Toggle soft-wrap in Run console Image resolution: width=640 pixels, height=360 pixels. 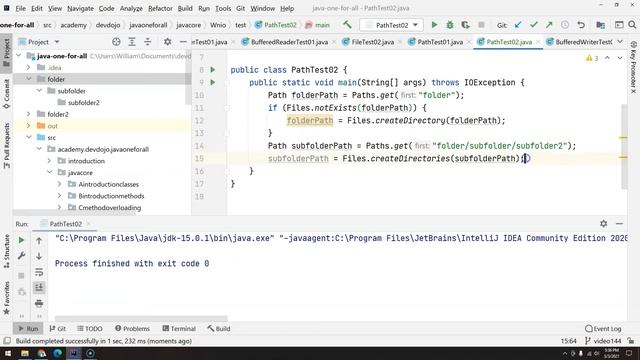coord(39,272)
